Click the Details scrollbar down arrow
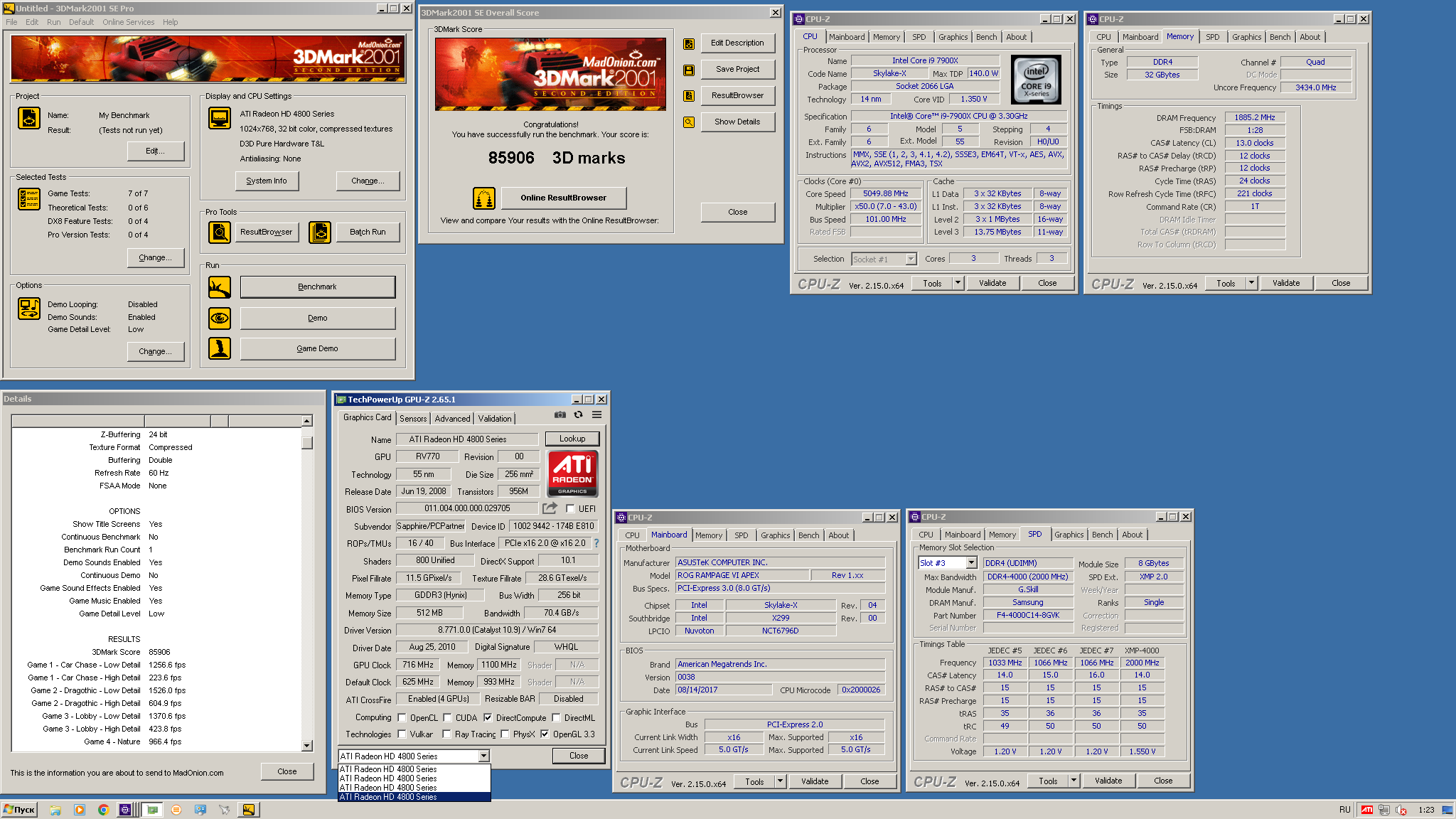The height and width of the screenshot is (819, 1456). pos(307,746)
